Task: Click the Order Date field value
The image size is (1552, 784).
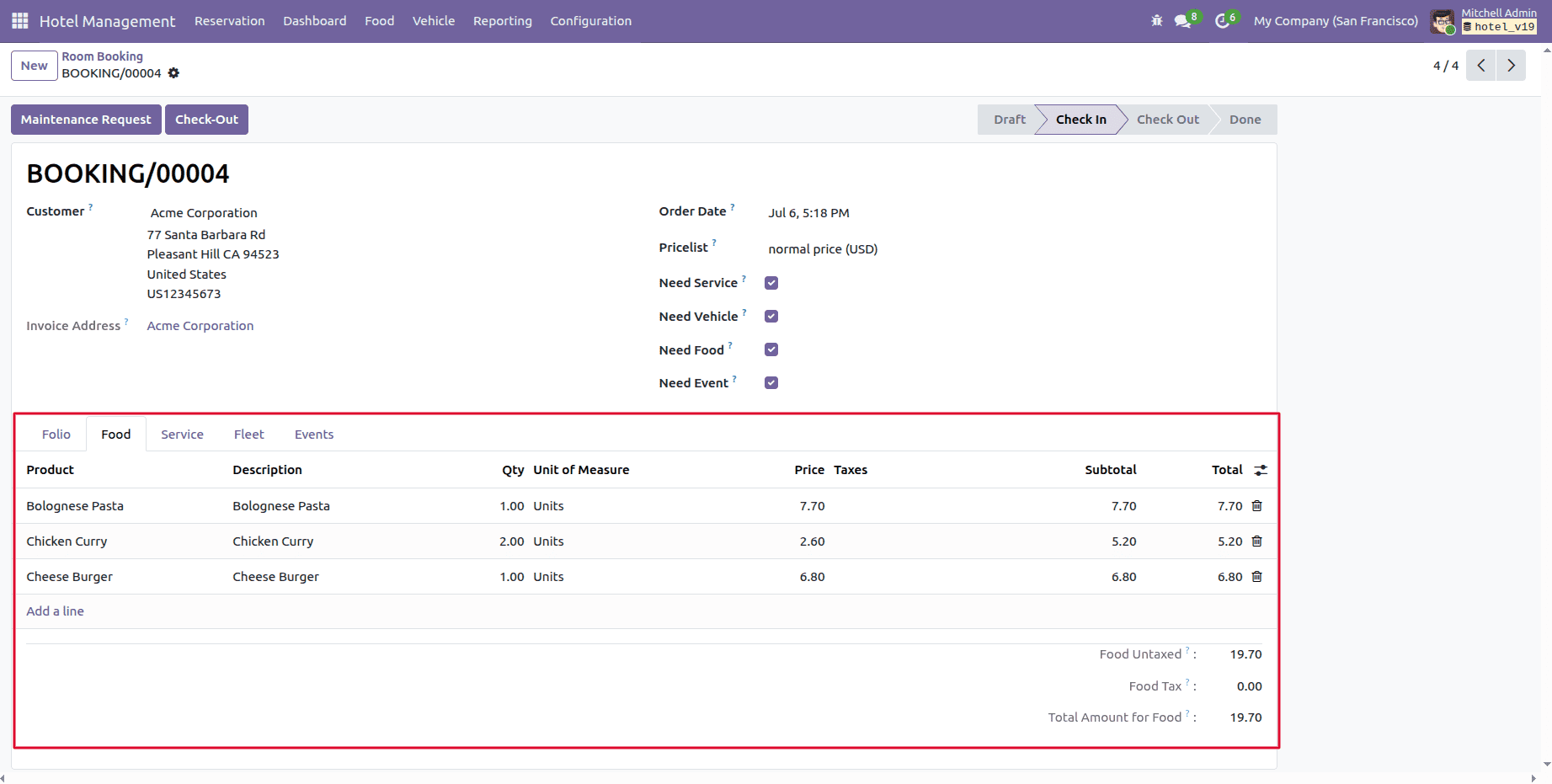Action: [808, 213]
